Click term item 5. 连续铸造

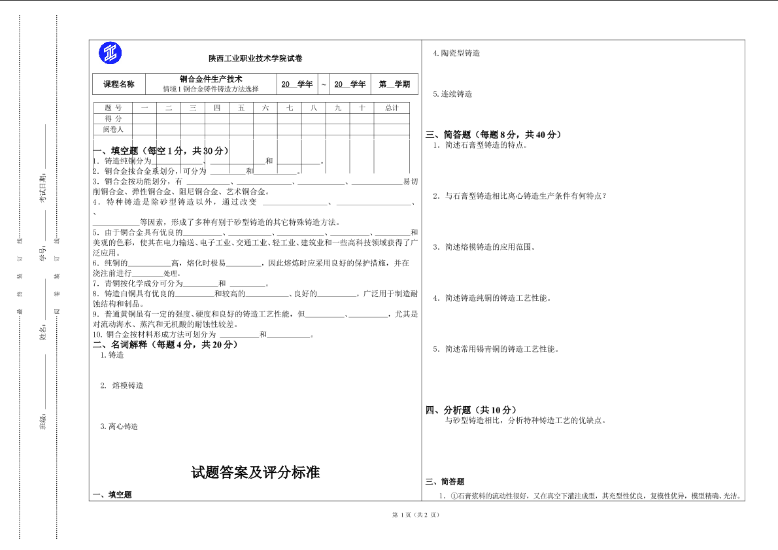[452, 94]
